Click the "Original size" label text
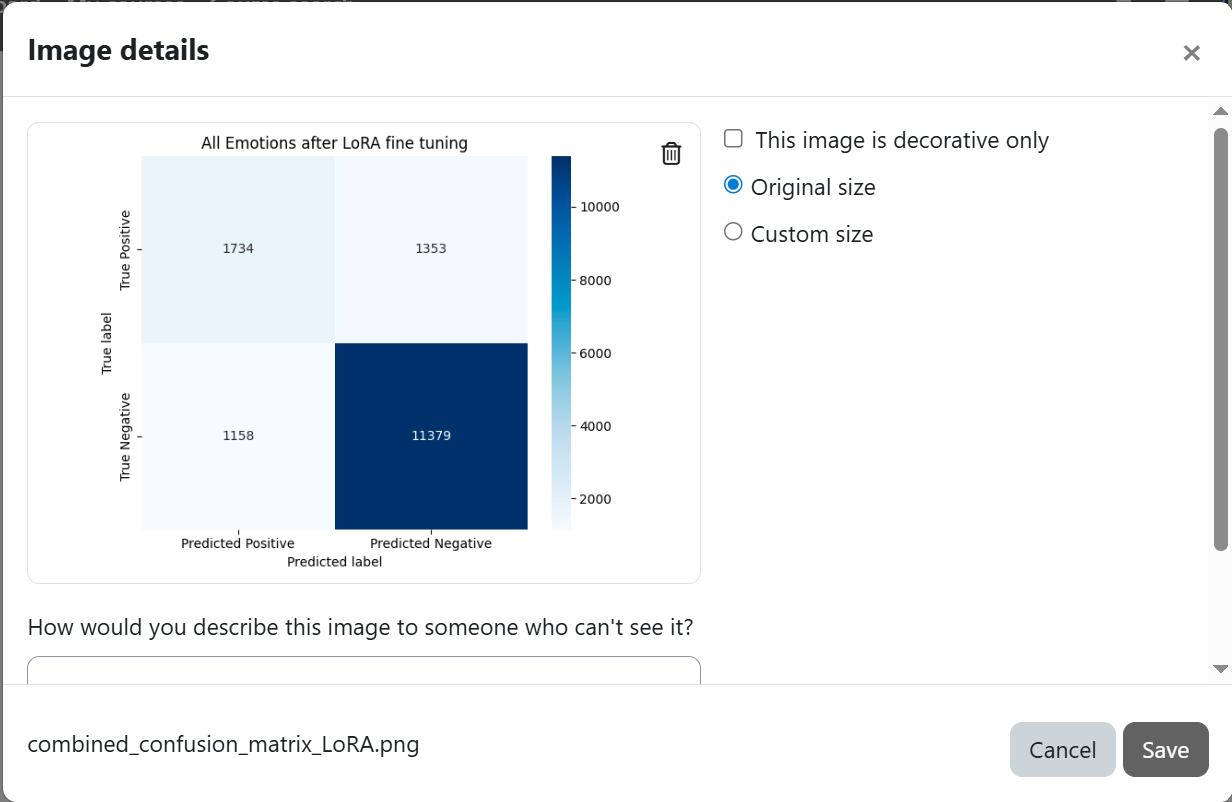This screenshot has width=1232, height=802. (x=813, y=187)
